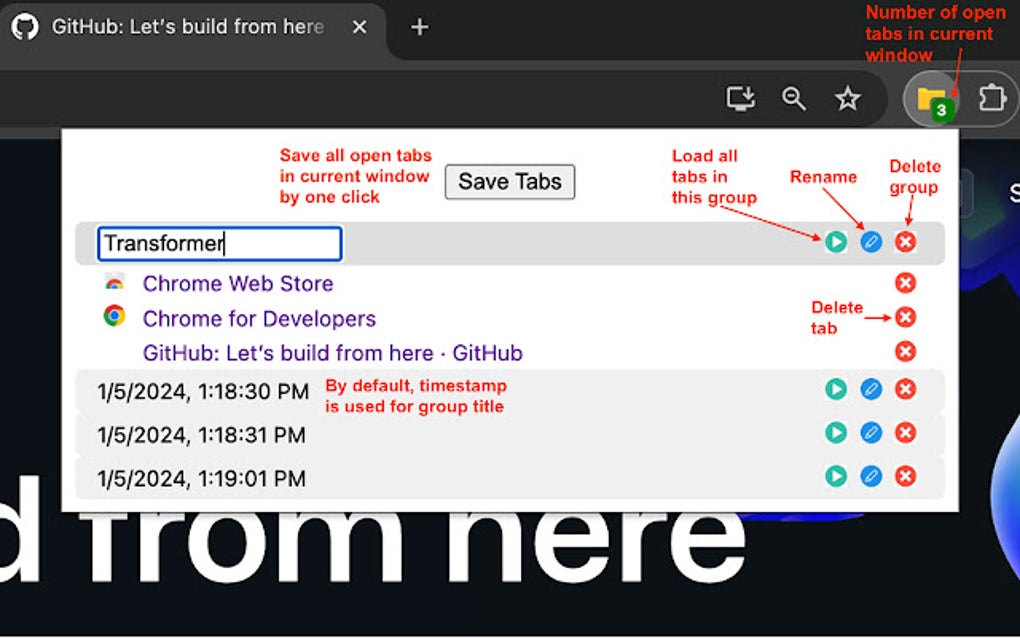Screen dimensions: 1020x638
Task: Delete the Chrome Web Store saved tab
Action: (x=905, y=283)
